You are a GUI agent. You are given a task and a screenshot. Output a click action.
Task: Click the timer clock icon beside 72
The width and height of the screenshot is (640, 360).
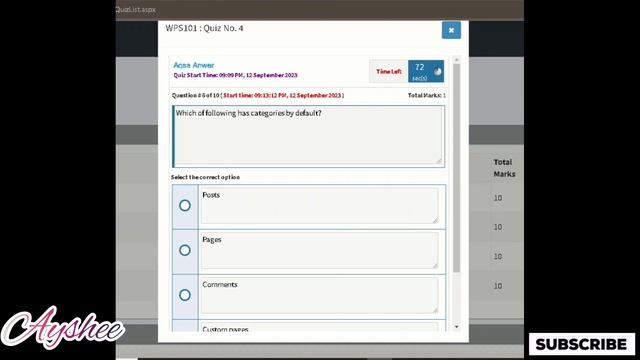(437, 71)
